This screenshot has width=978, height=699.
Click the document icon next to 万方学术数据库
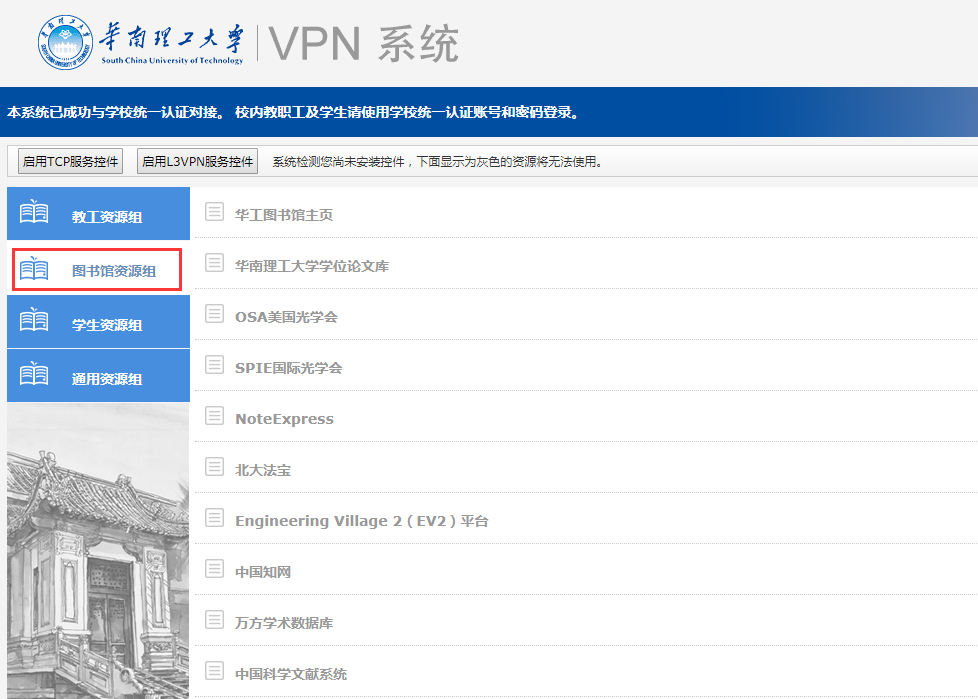[215, 620]
